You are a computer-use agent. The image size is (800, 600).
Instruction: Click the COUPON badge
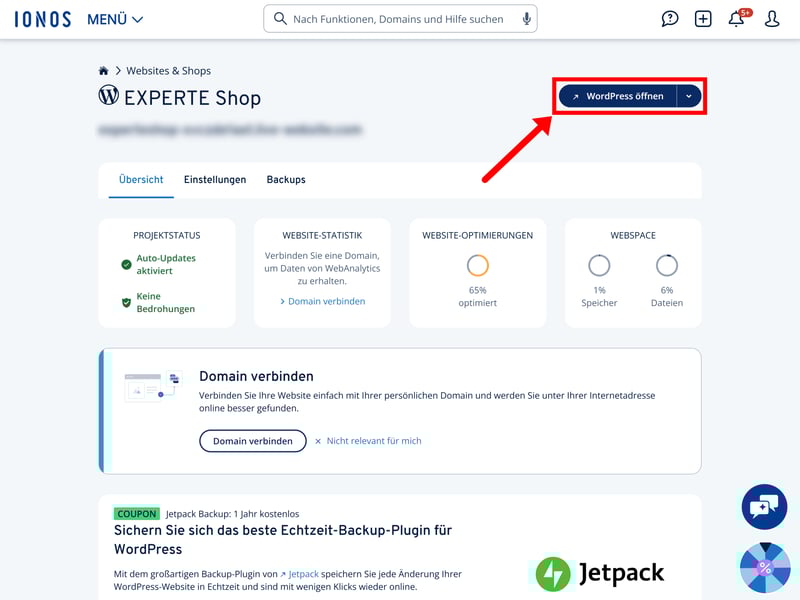coord(137,514)
